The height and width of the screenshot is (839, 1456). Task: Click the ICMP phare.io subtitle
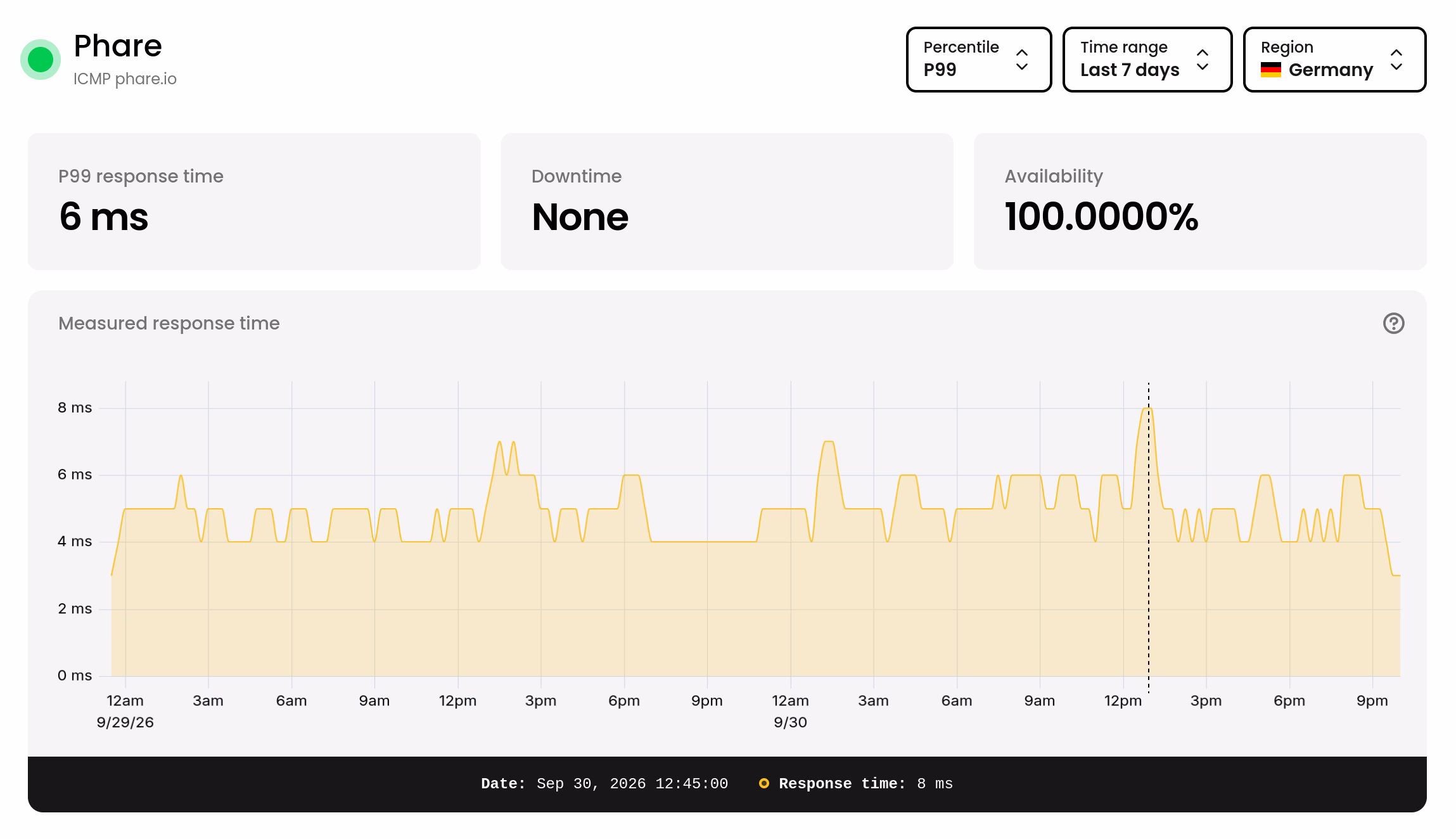tap(125, 79)
